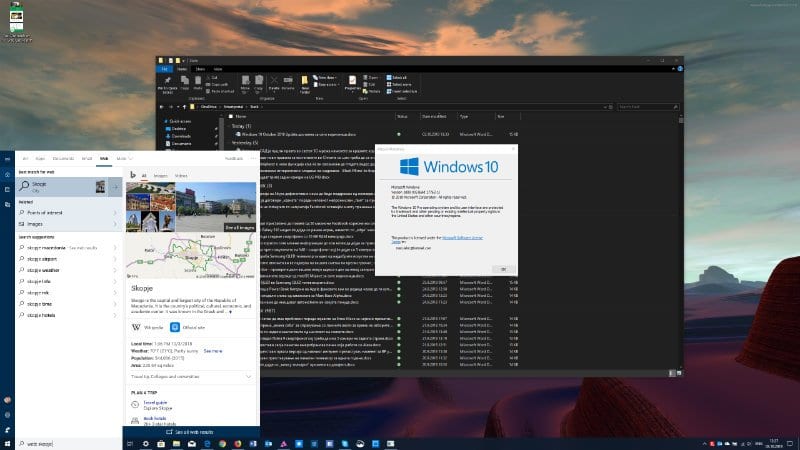Create a New folder from Explorer ribbon

pyautogui.click(x=305, y=84)
